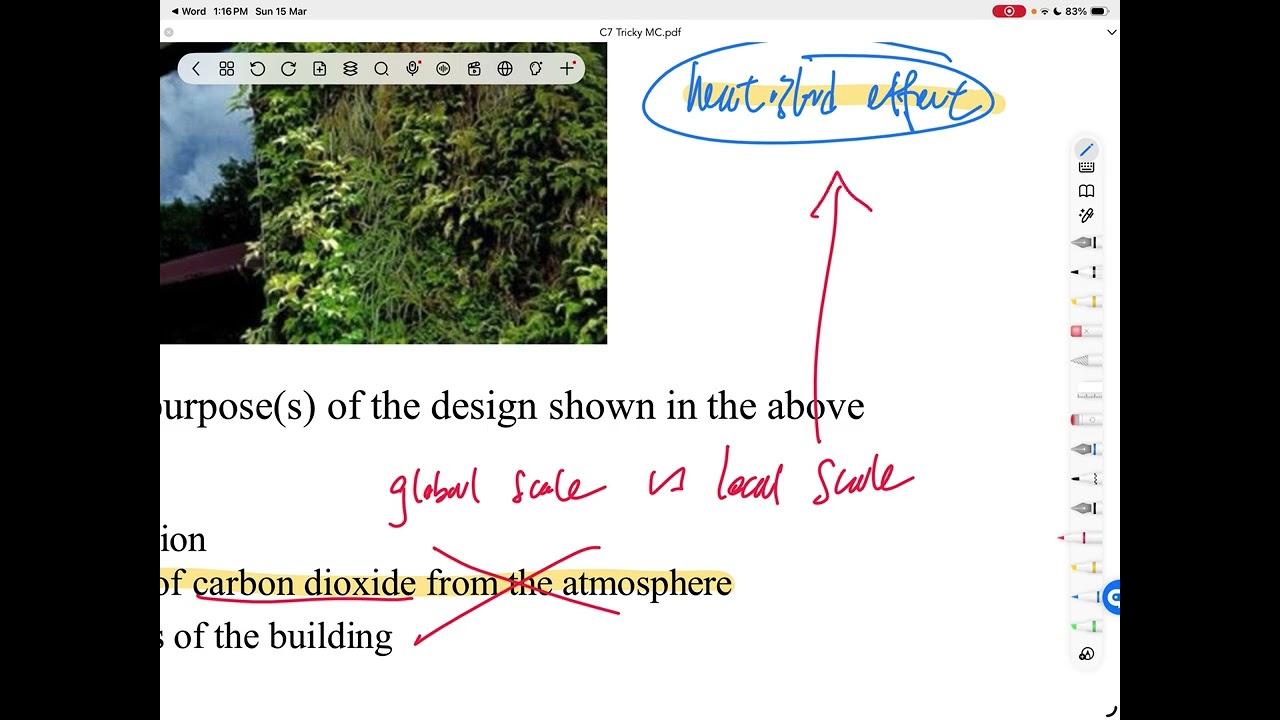Select the lower black fountain pen
This screenshot has height=720, width=1280.
1086,508
